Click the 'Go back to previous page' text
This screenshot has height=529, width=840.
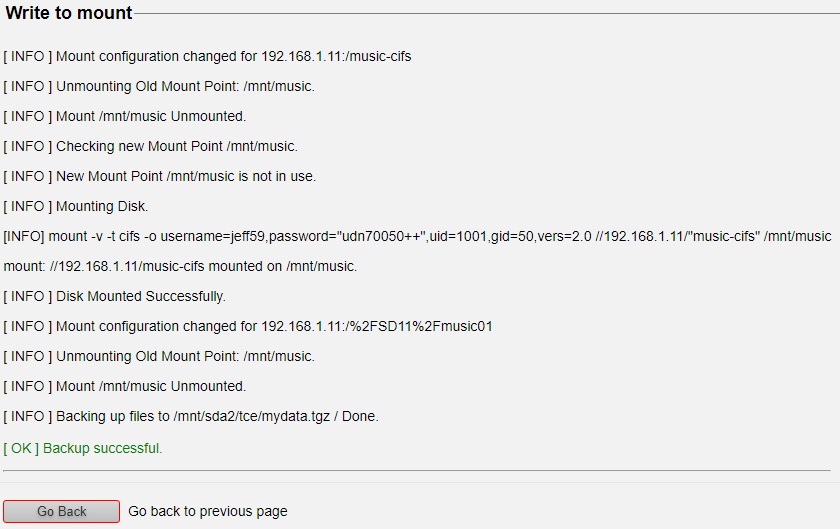[x=208, y=511]
